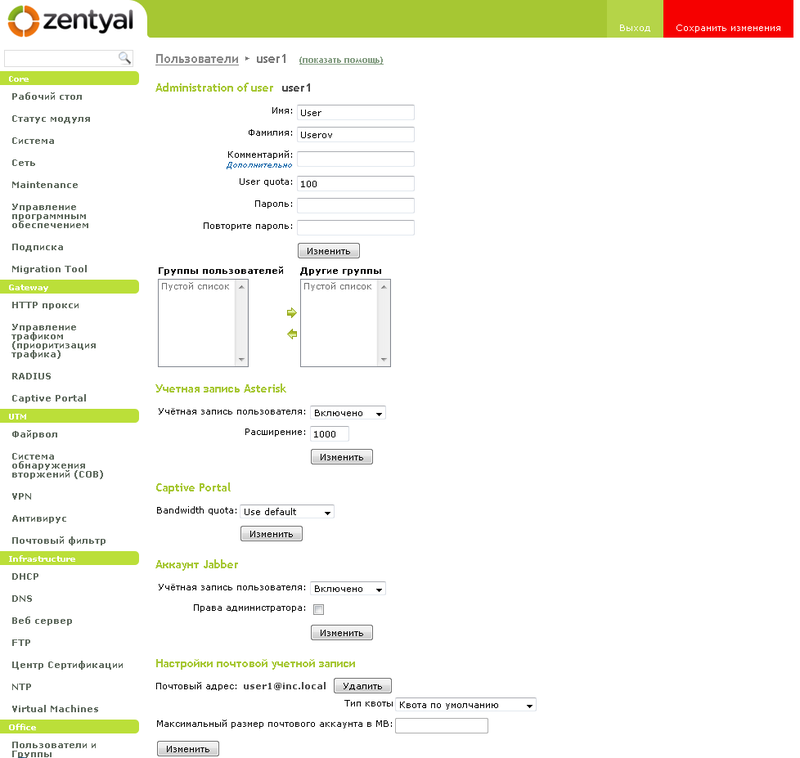Click Изменить button in Captive Portal section

coord(271,534)
